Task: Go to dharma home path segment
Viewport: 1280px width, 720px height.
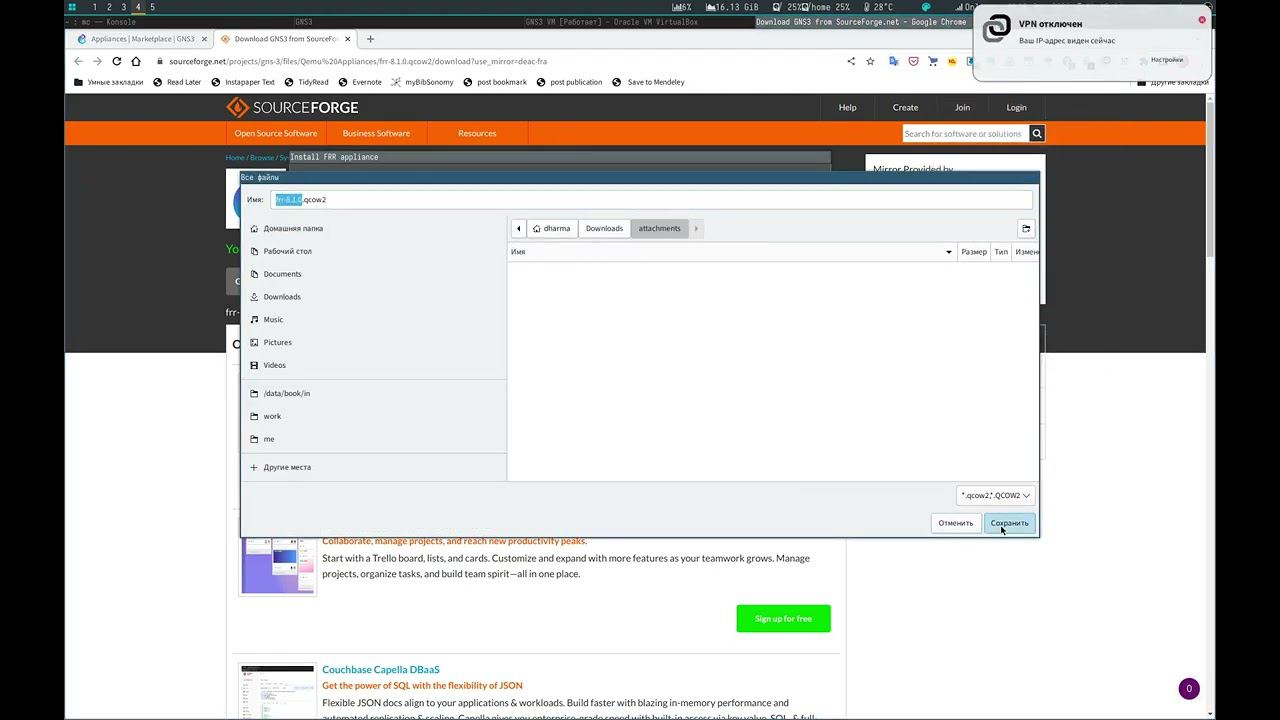Action: tap(552, 228)
